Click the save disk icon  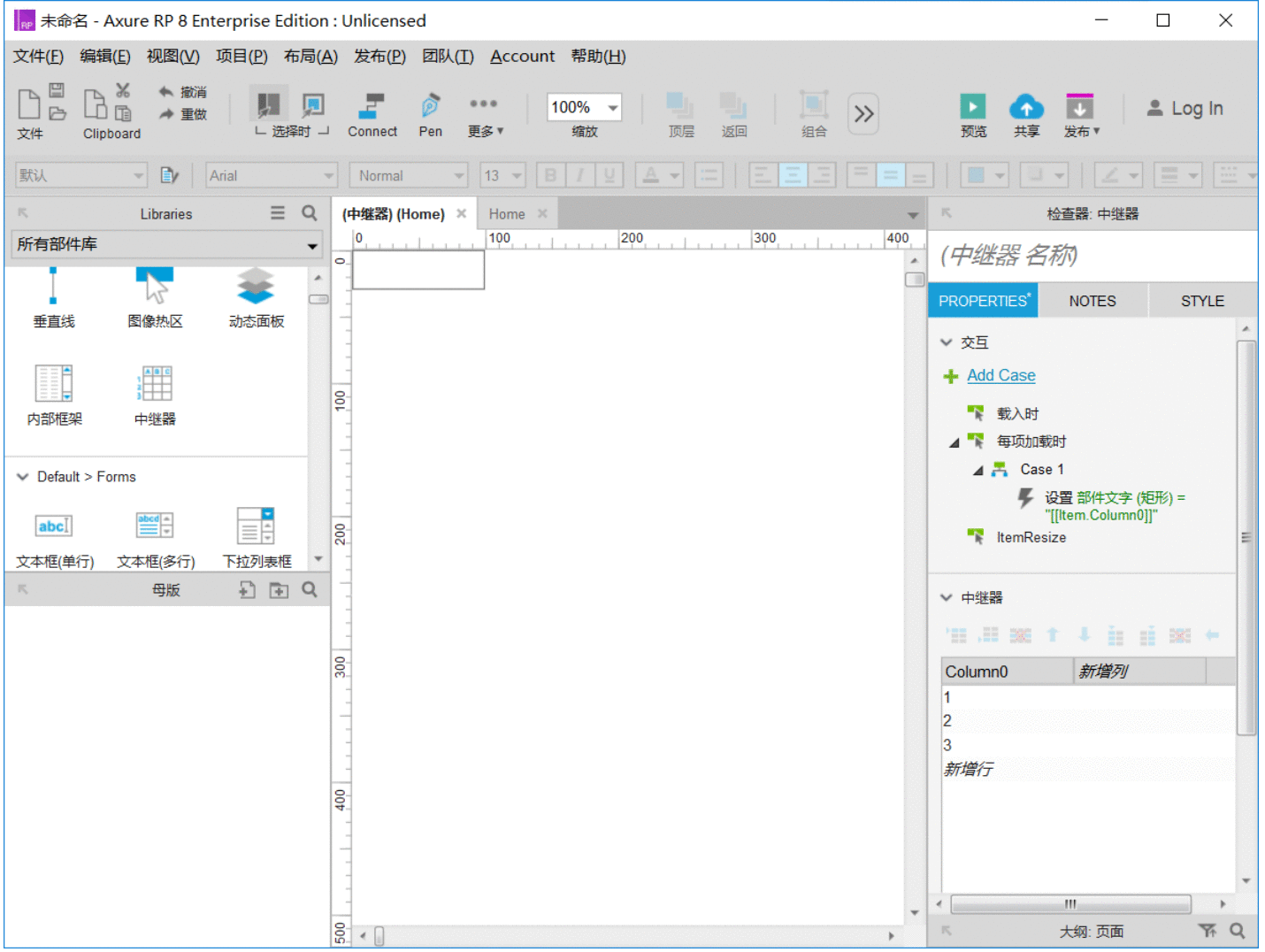[57, 90]
